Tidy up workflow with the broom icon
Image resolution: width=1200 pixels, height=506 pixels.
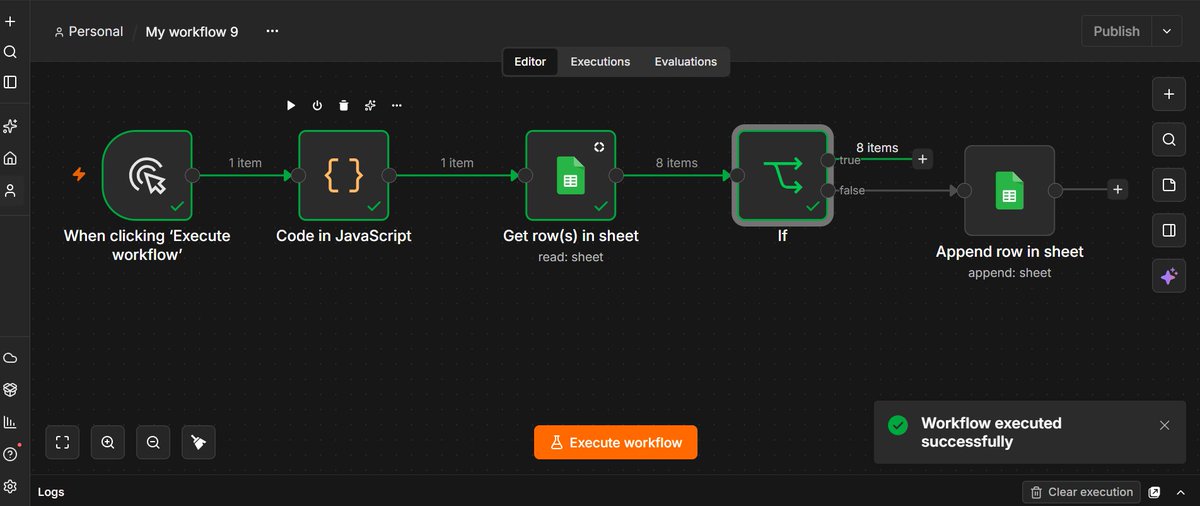tap(199, 442)
